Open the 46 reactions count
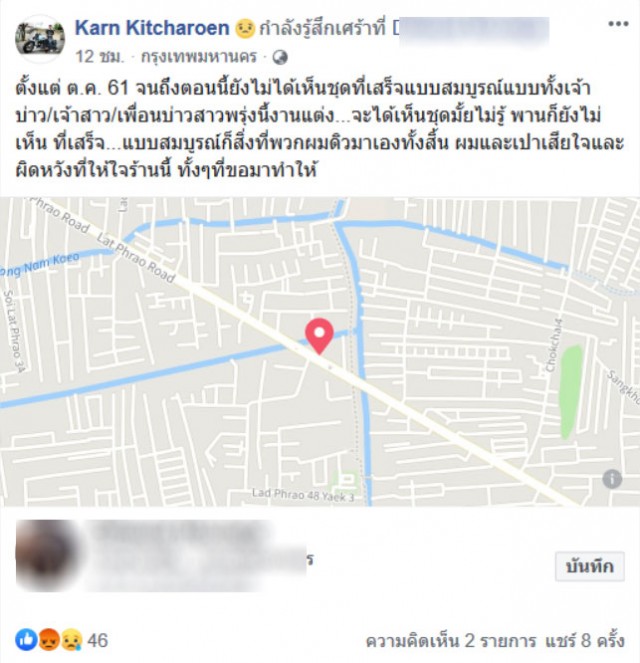This screenshot has width=640, height=663. coord(98,641)
